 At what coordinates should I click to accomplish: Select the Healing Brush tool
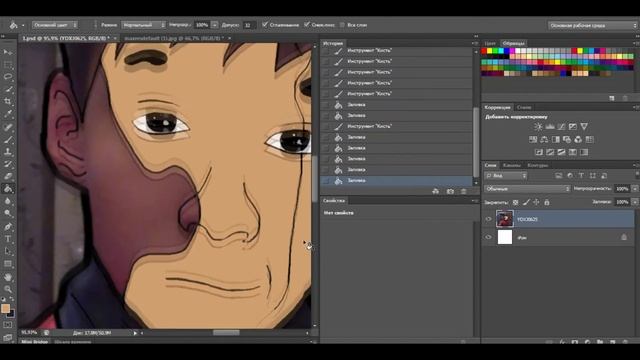[x=8, y=127]
